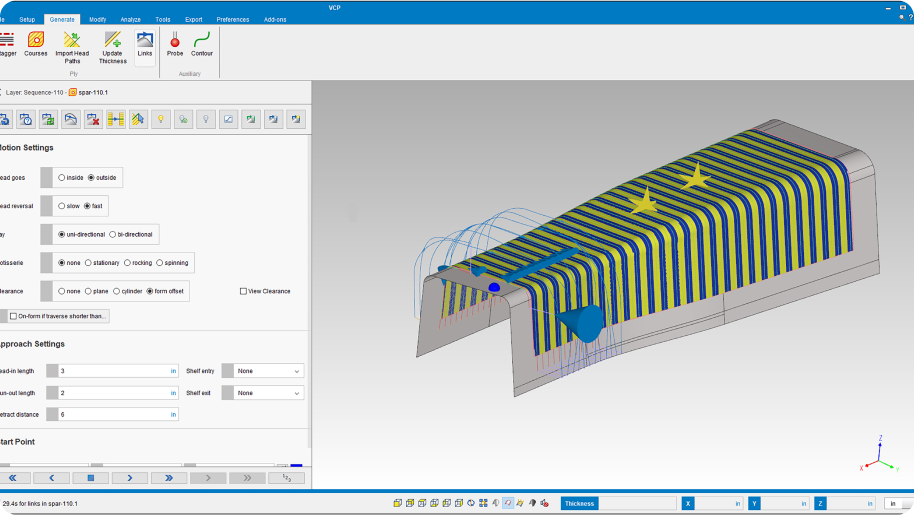This screenshot has width=914, height=515.
Task: Click the Lead-in length input field
Action: [x=113, y=371]
